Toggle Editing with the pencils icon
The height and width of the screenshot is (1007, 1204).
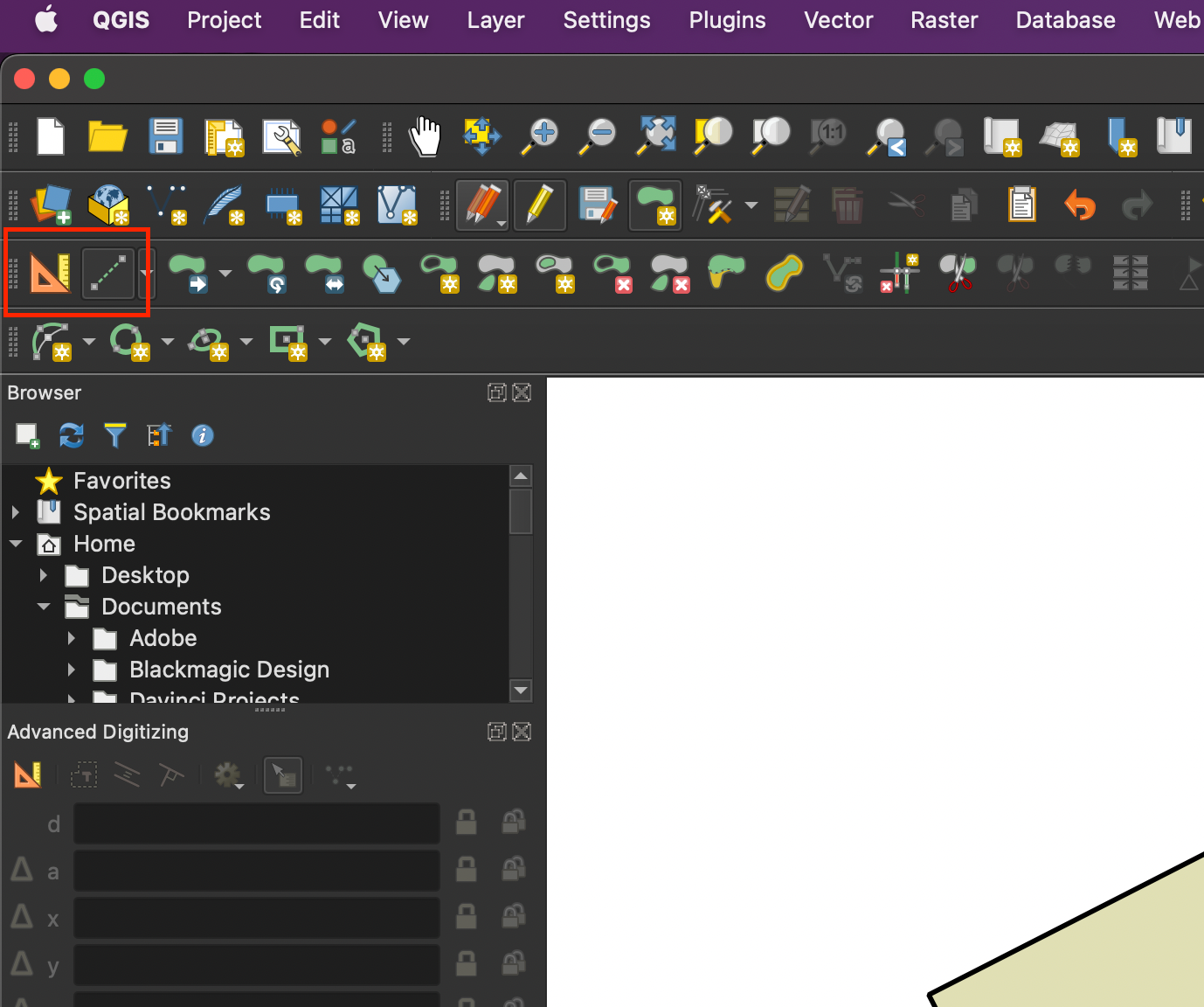[x=482, y=205]
